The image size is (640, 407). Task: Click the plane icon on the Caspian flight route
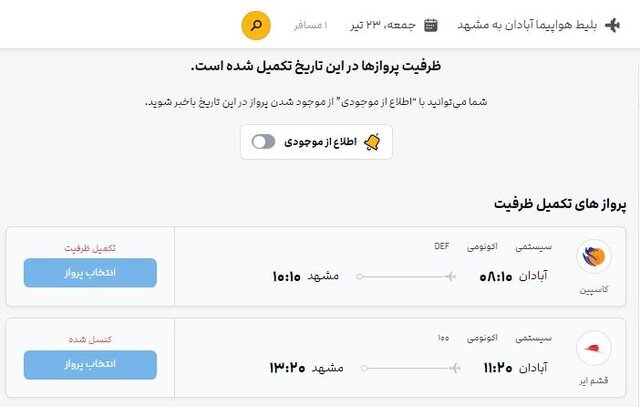[x=450, y=275]
